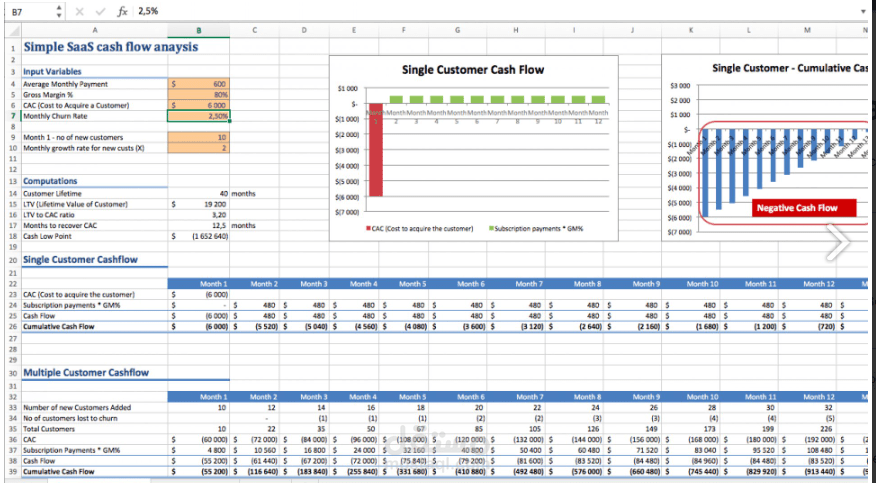Open the Name Box stepper arrows
Viewport: 876px width, 483px height.
click(59, 11)
